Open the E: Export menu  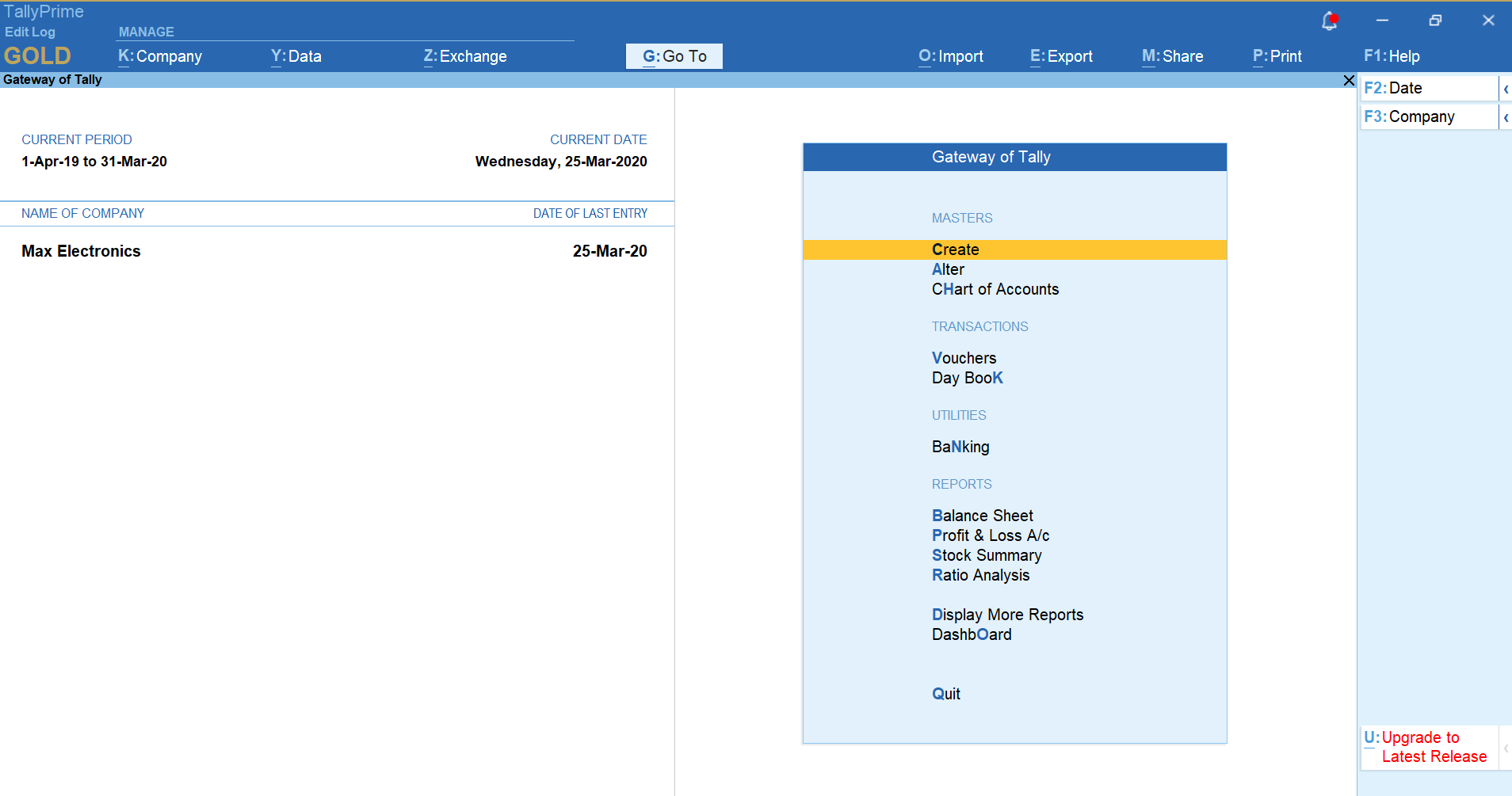pos(1061,56)
